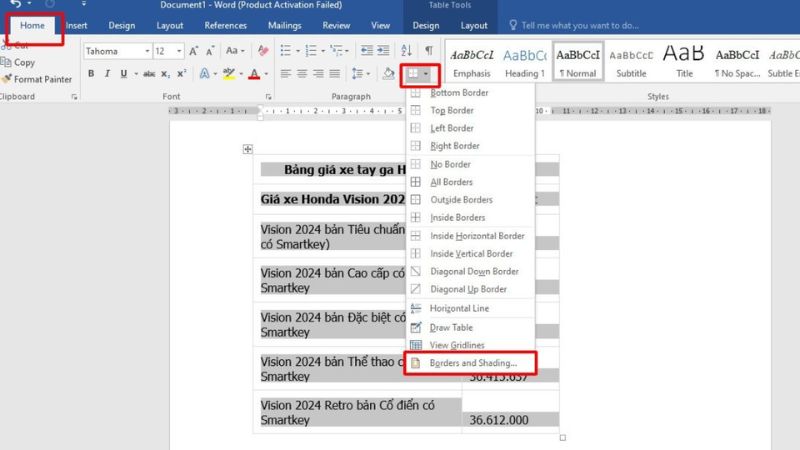
Task: Click the Clear All Formatting icon
Action: 264,50
